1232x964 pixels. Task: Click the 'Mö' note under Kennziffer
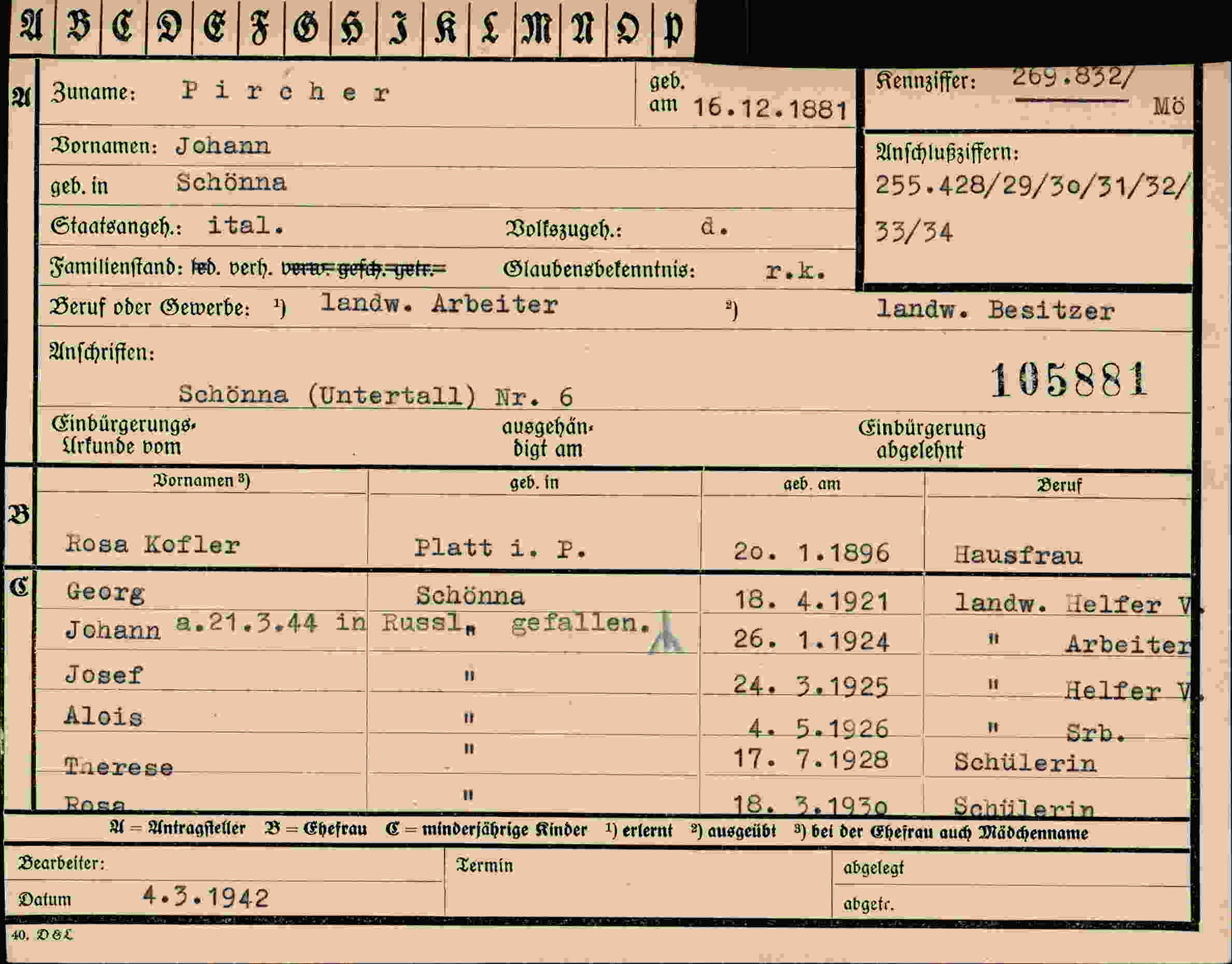coord(1169,106)
